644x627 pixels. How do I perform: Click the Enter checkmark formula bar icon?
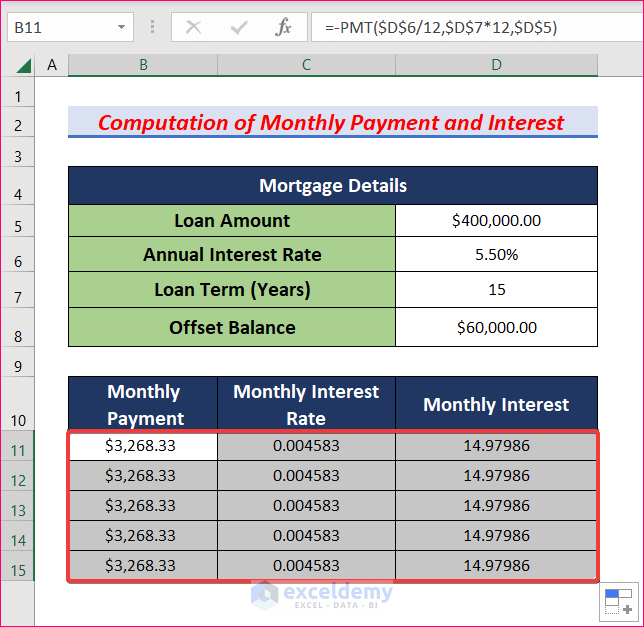[239, 28]
